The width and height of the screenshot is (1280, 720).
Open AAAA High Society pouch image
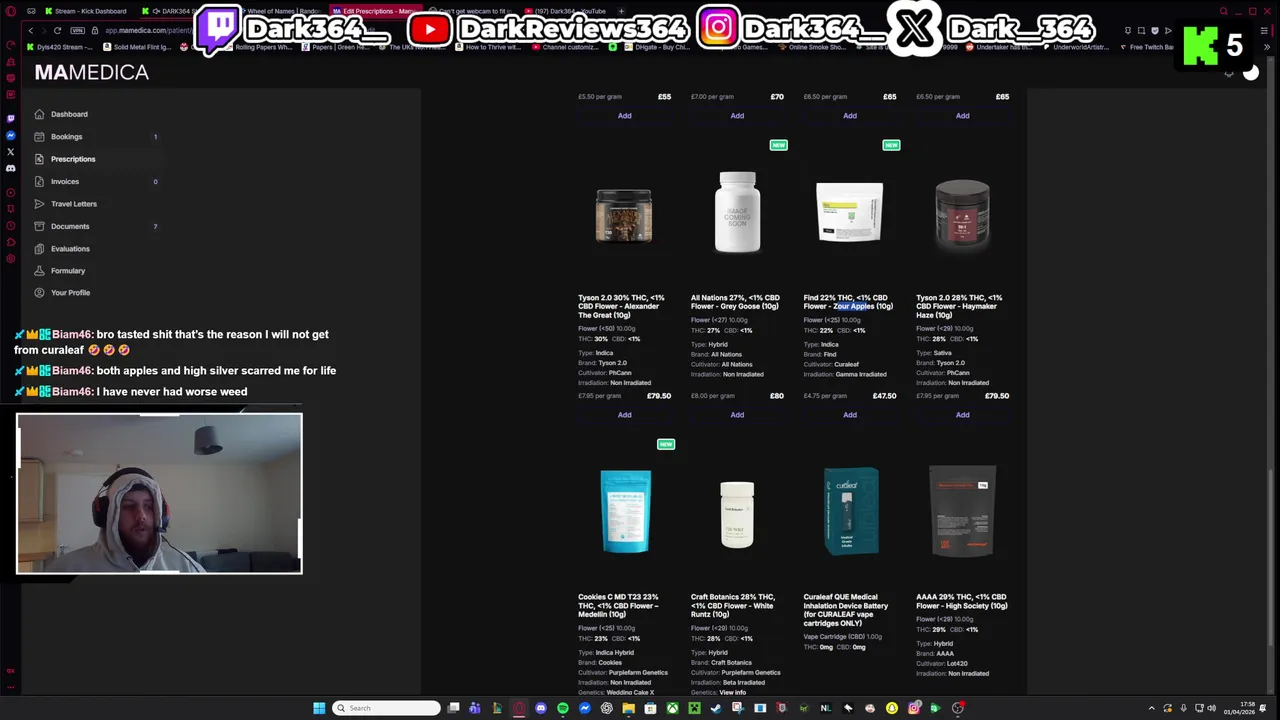tap(962, 511)
